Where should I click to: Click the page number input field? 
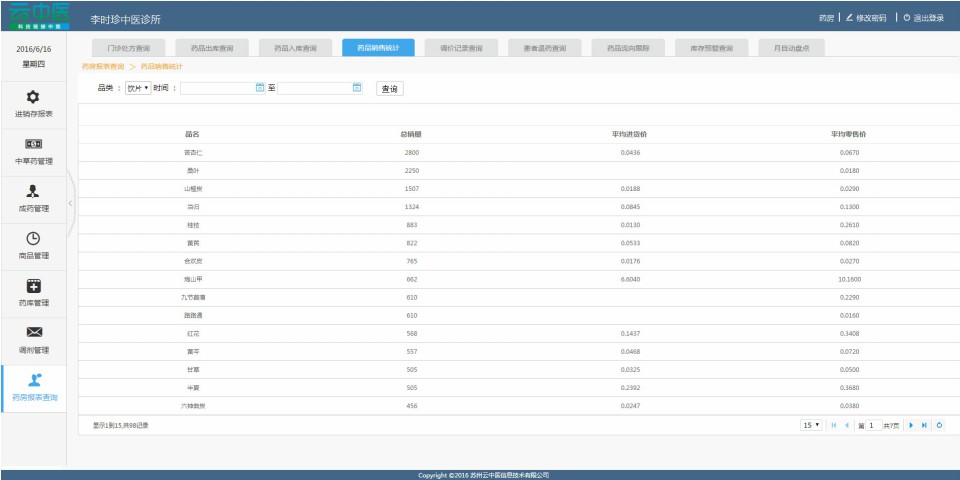(872, 425)
